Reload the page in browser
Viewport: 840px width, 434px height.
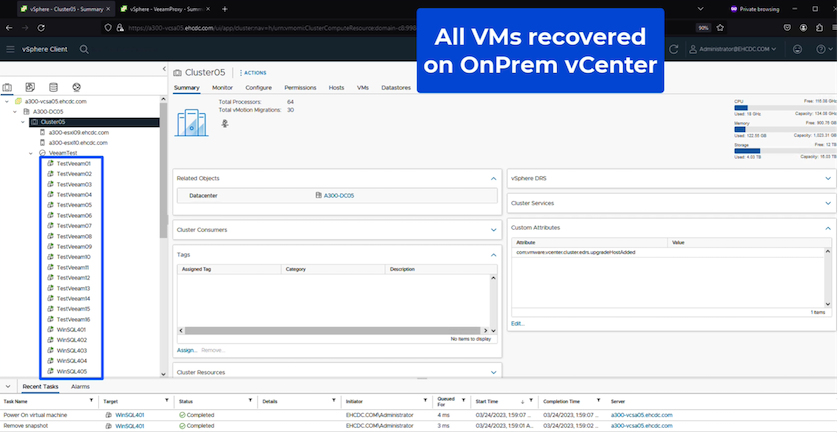tap(41, 28)
